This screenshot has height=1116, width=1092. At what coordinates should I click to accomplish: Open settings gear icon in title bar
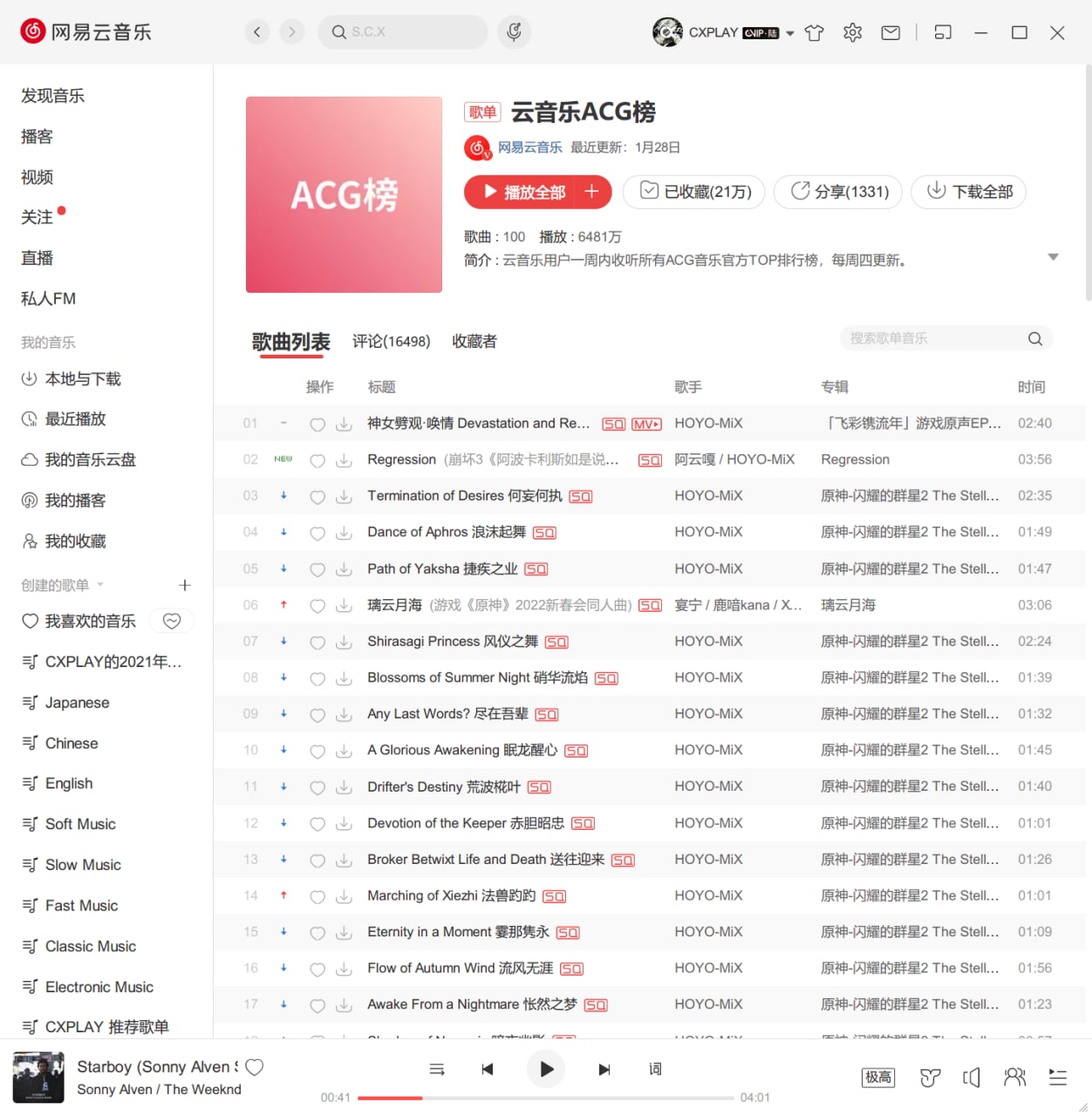(852, 33)
